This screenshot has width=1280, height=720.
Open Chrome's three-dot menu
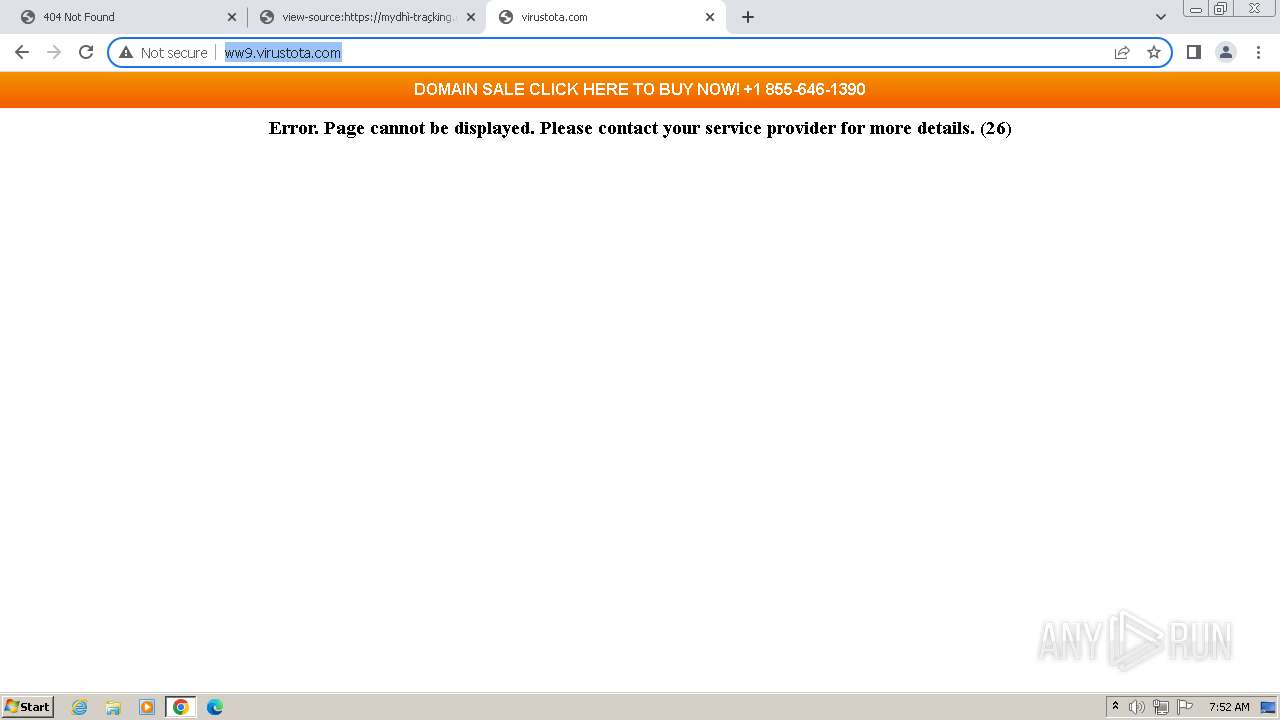click(1258, 52)
